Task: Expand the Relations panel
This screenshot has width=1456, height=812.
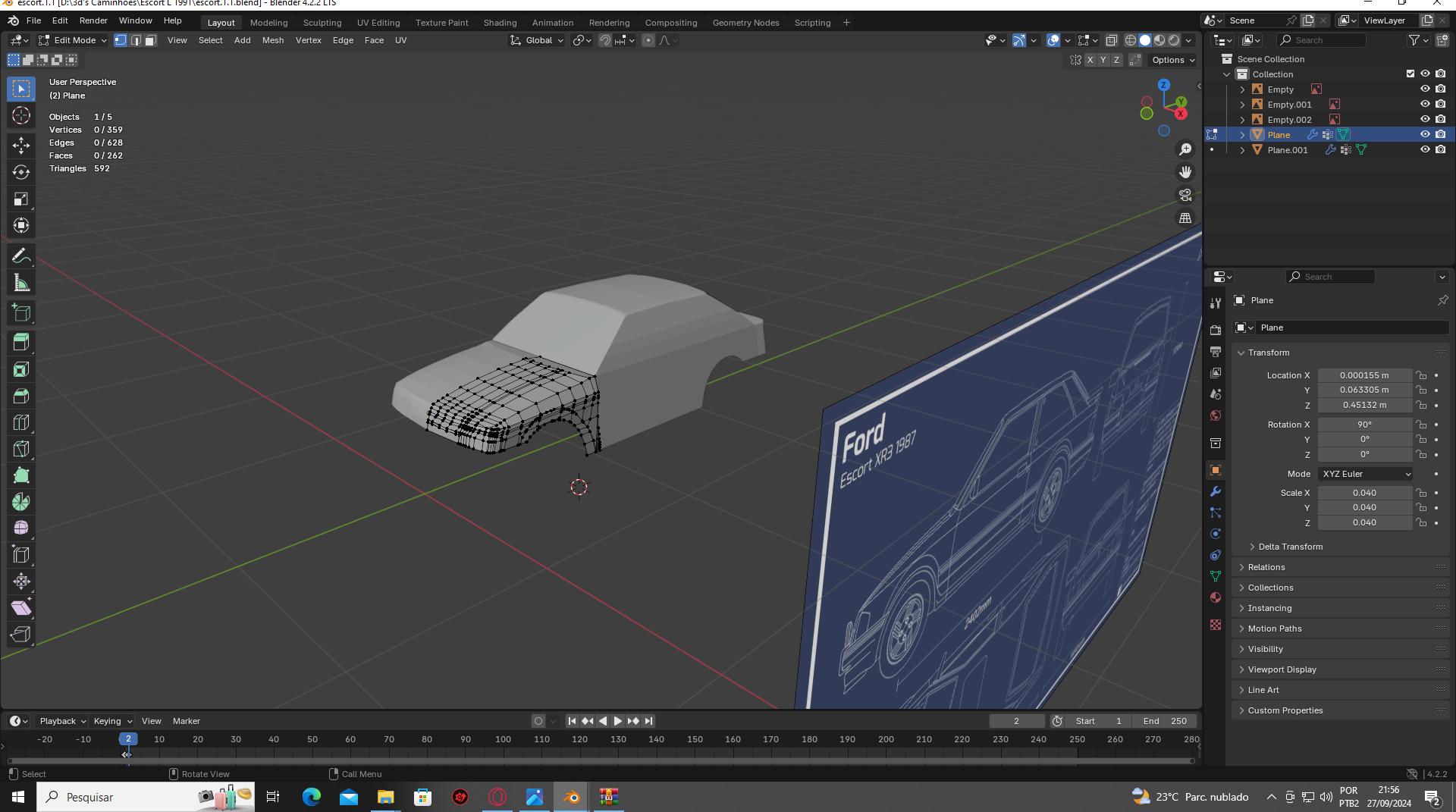Action: (x=1266, y=567)
